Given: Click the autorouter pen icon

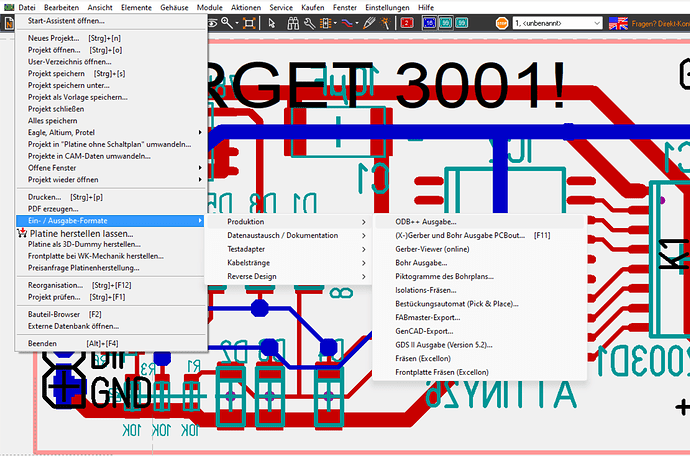Looking at the screenshot, I should (x=368, y=23).
